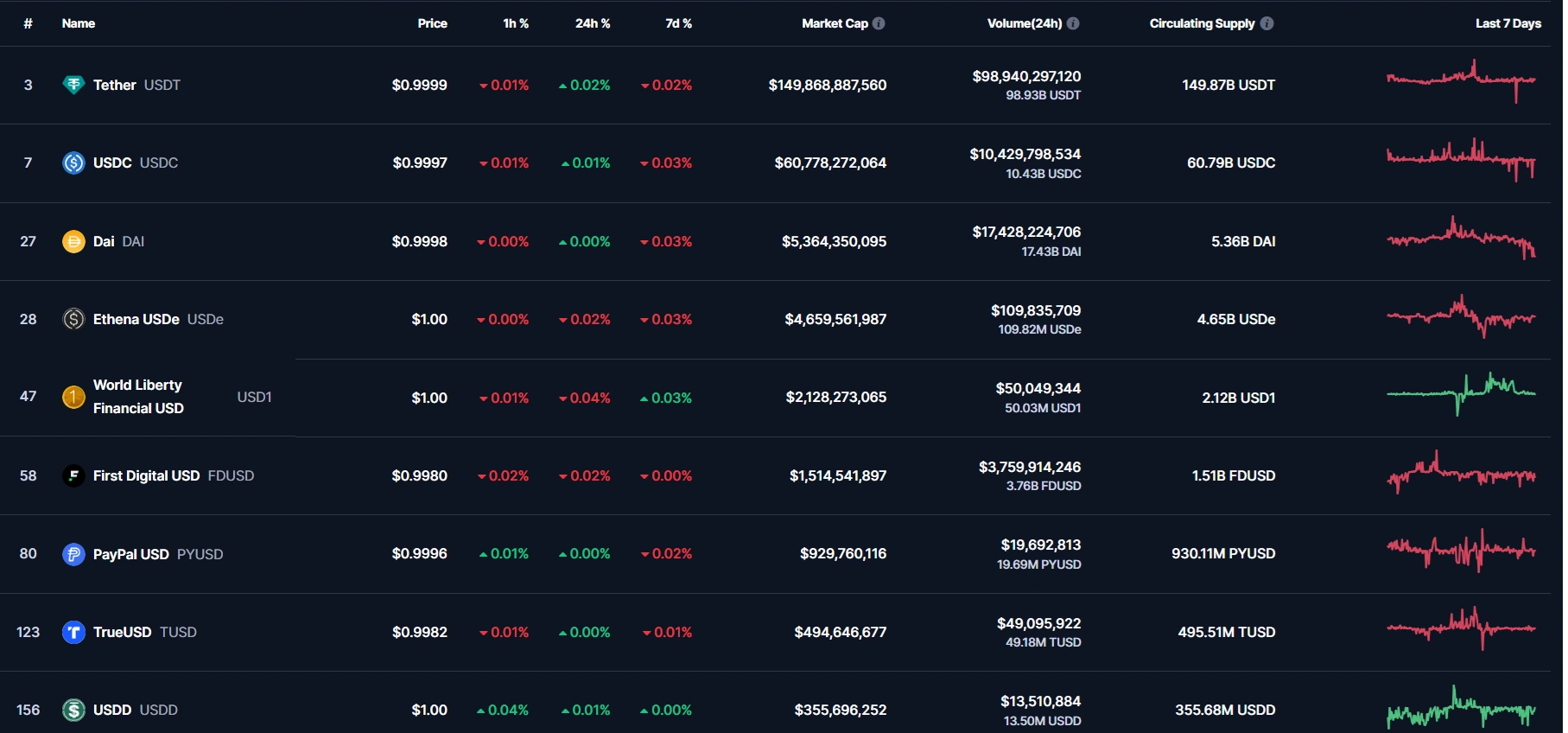Open Tether's 7-day sparkline chart
Viewport: 1568px width, 733px height.
(1461, 81)
